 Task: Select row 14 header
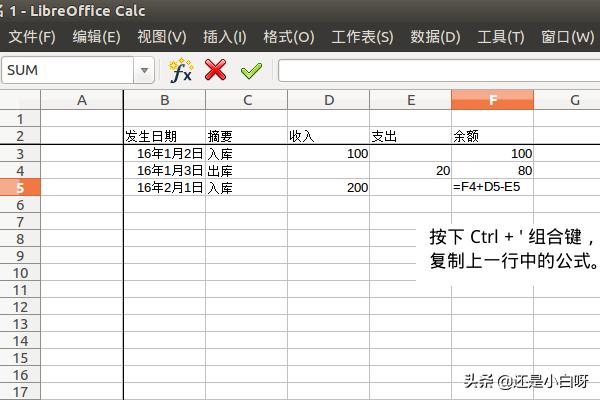(20, 341)
